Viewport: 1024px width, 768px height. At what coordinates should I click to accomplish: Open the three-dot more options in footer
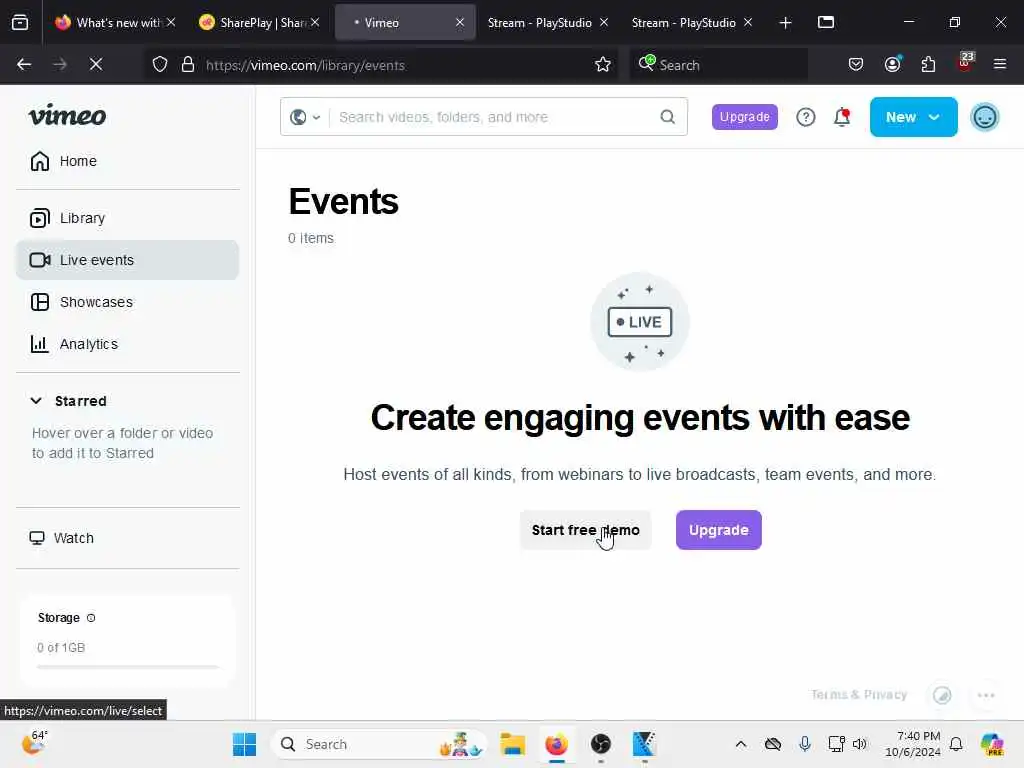point(986,696)
